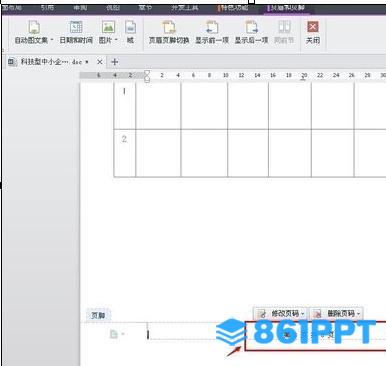The image size is (386, 366).
Task: Click the Field (域) icon
Action: tap(130, 27)
